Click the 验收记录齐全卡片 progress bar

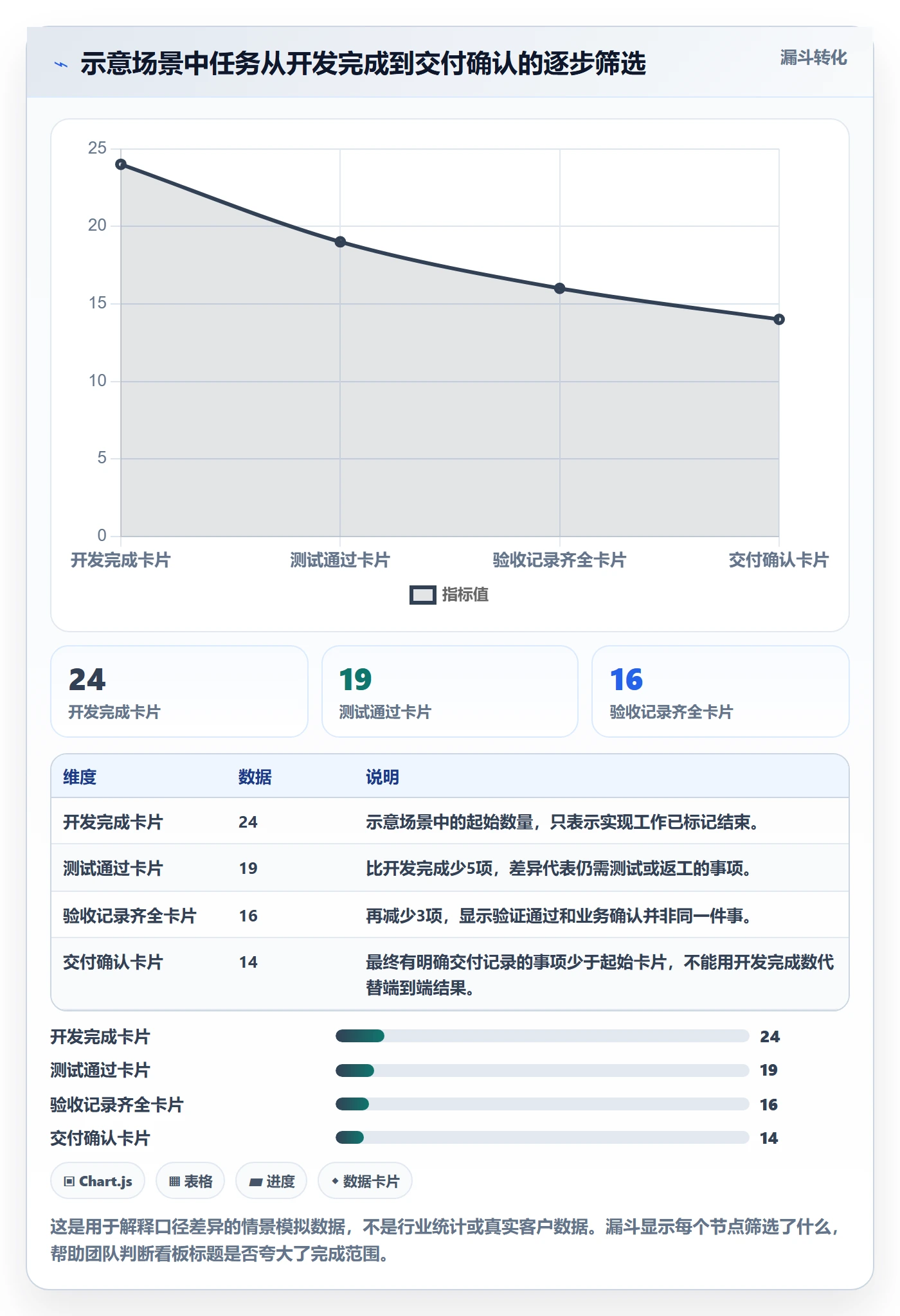[543, 1104]
